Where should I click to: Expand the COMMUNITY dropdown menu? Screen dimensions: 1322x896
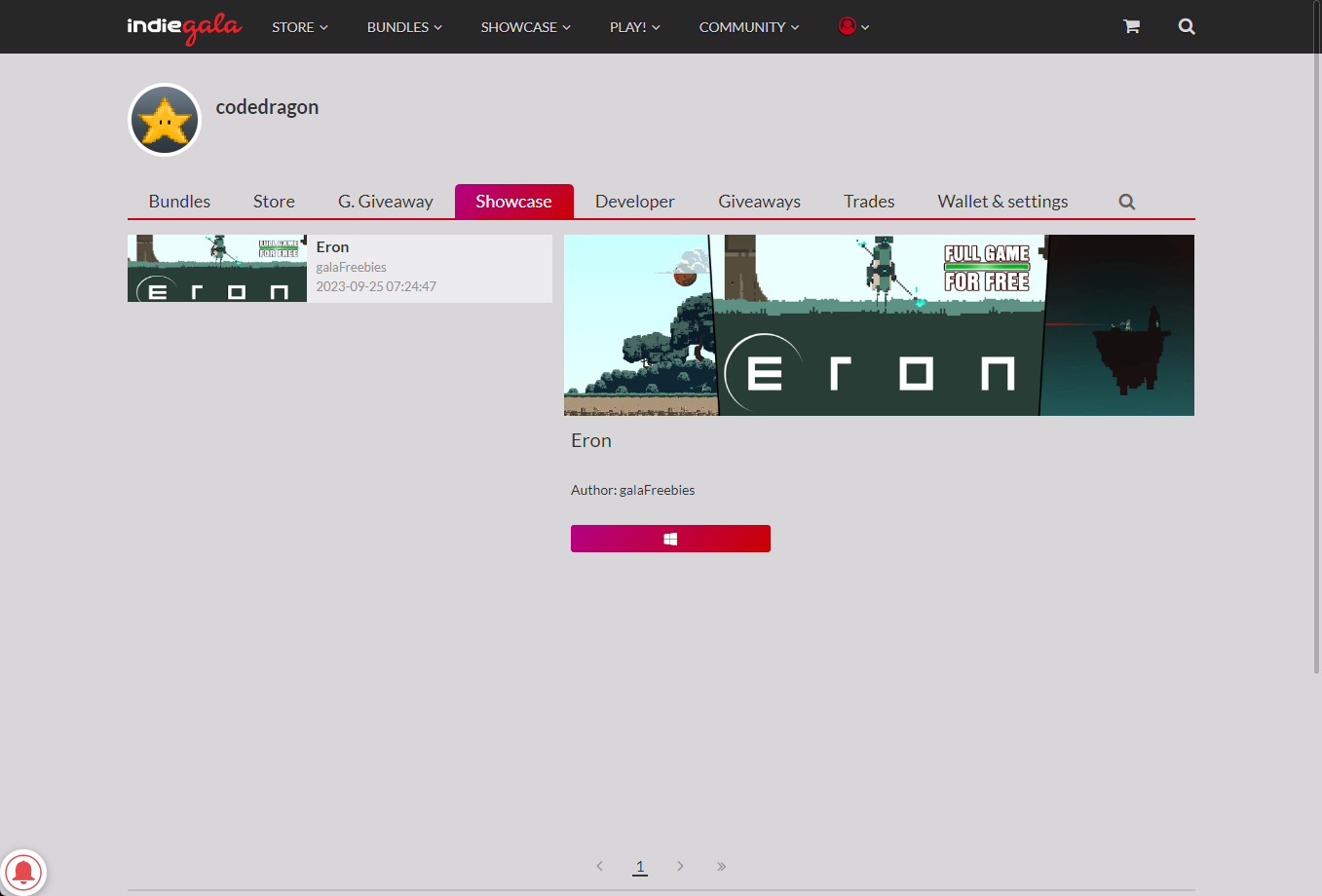[x=749, y=27]
